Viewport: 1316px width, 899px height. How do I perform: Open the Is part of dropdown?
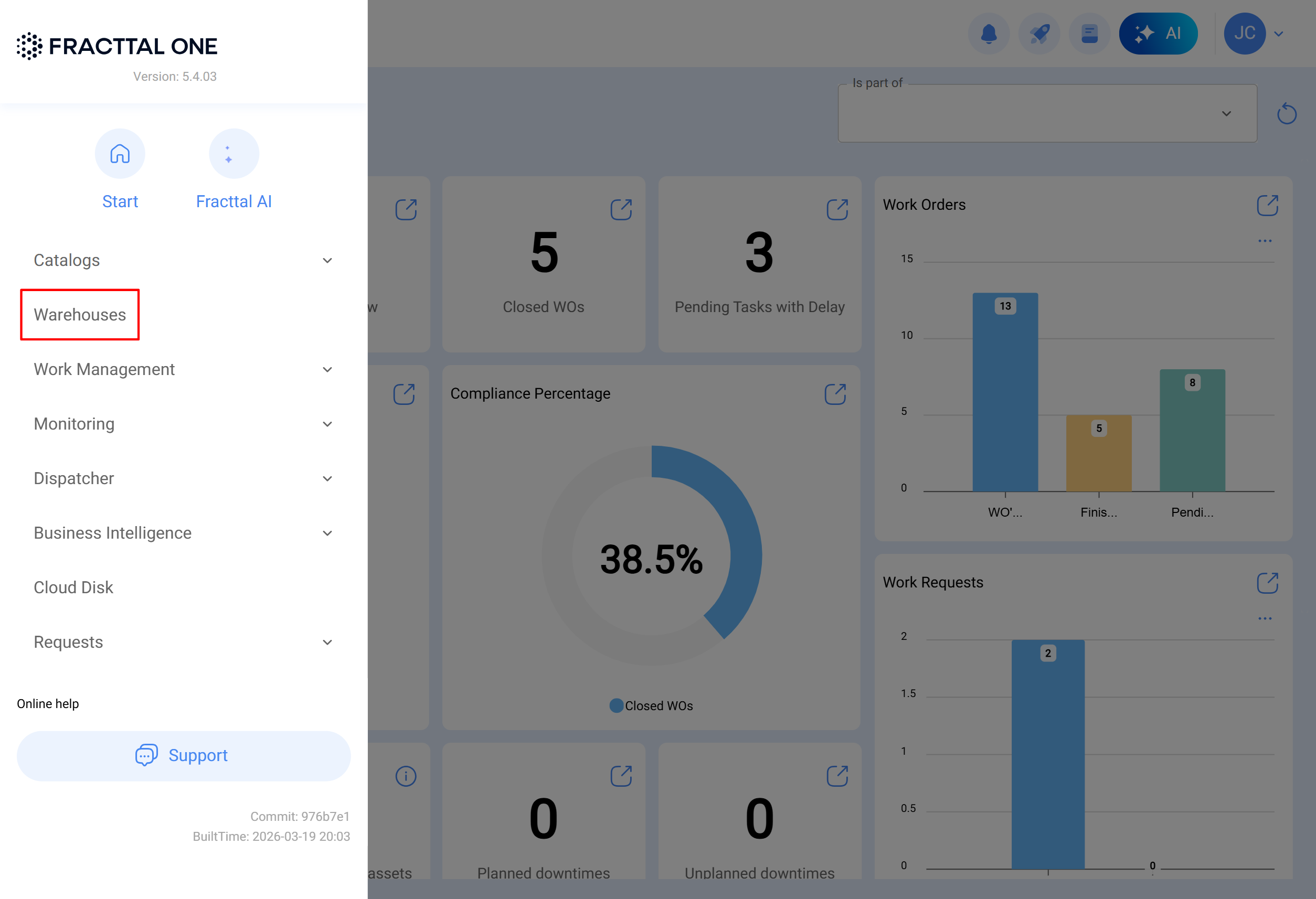(x=1047, y=114)
